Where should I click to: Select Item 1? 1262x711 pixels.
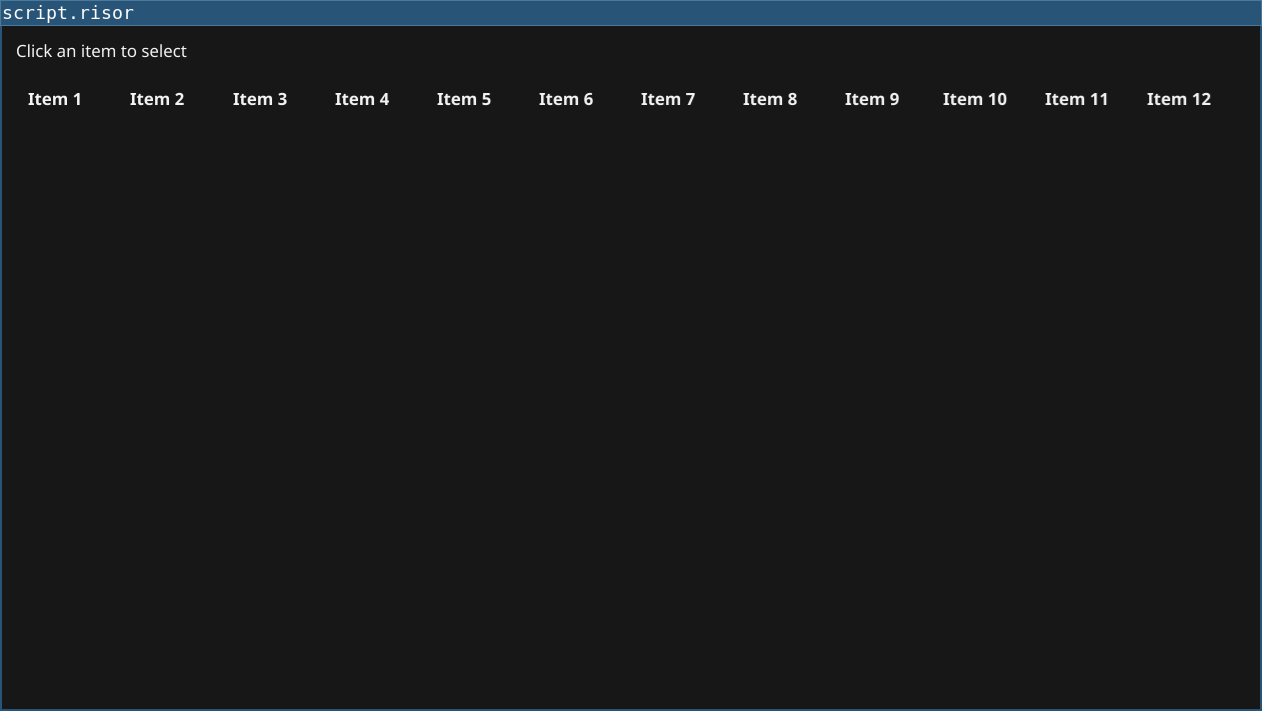55,99
